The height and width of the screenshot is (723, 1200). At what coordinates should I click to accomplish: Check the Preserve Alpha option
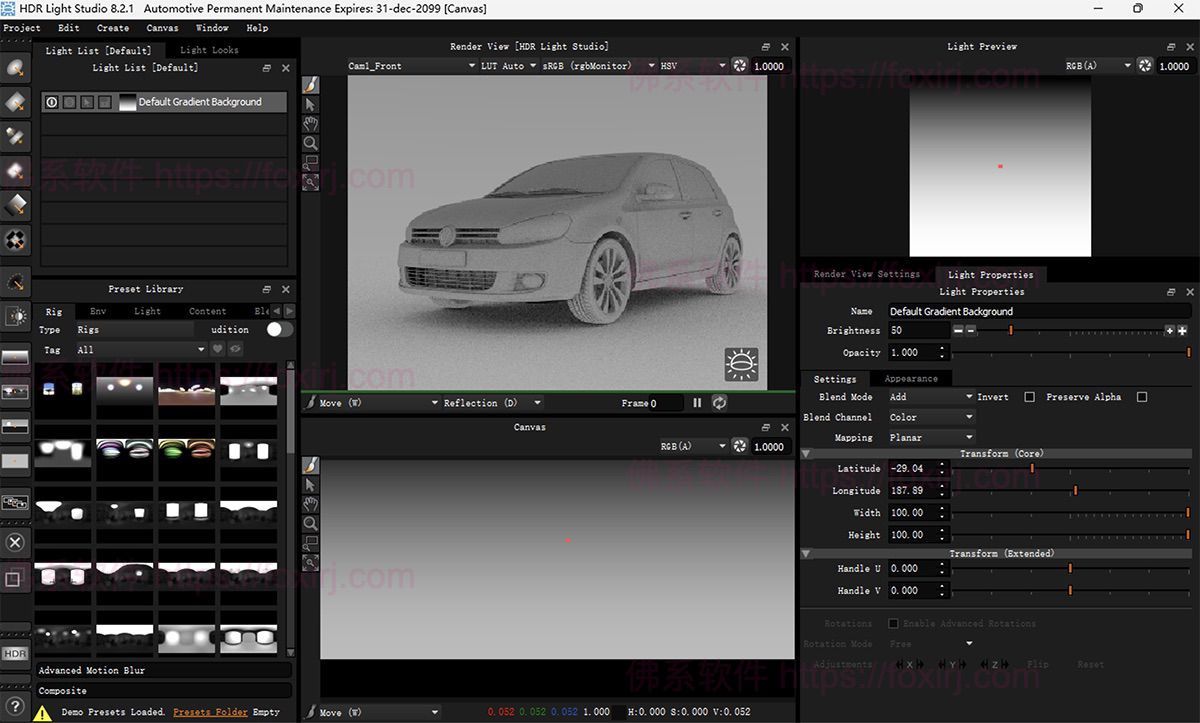coord(1142,397)
